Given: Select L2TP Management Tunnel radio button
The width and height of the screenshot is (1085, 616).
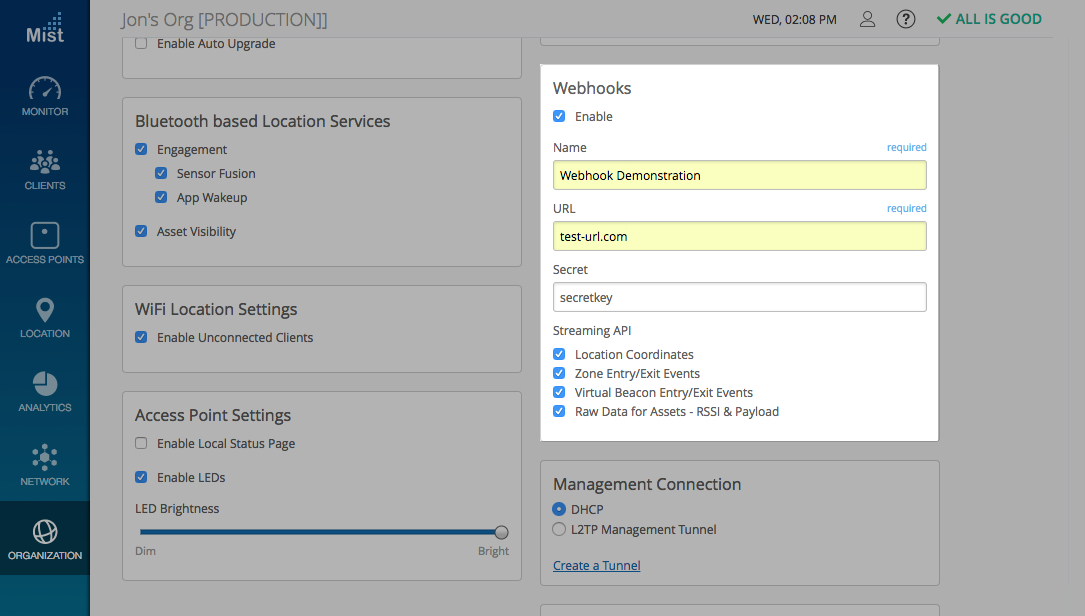Looking at the screenshot, I should tap(559, 530).
